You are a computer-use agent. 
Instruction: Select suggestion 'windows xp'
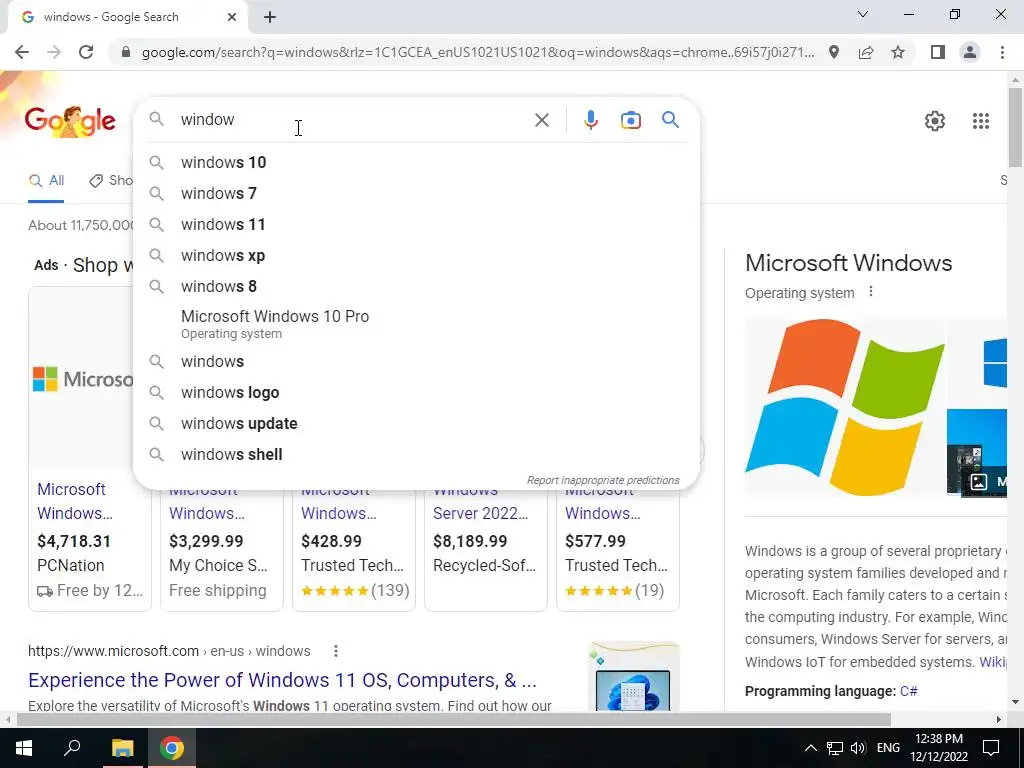(416, 255)
